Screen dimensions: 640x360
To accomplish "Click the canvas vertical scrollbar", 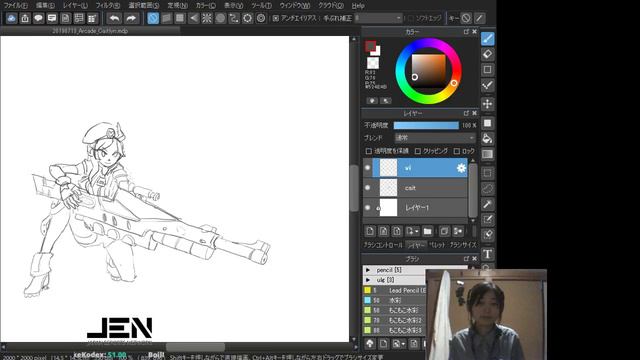I will pyautogui.click(x=354, y=188).
